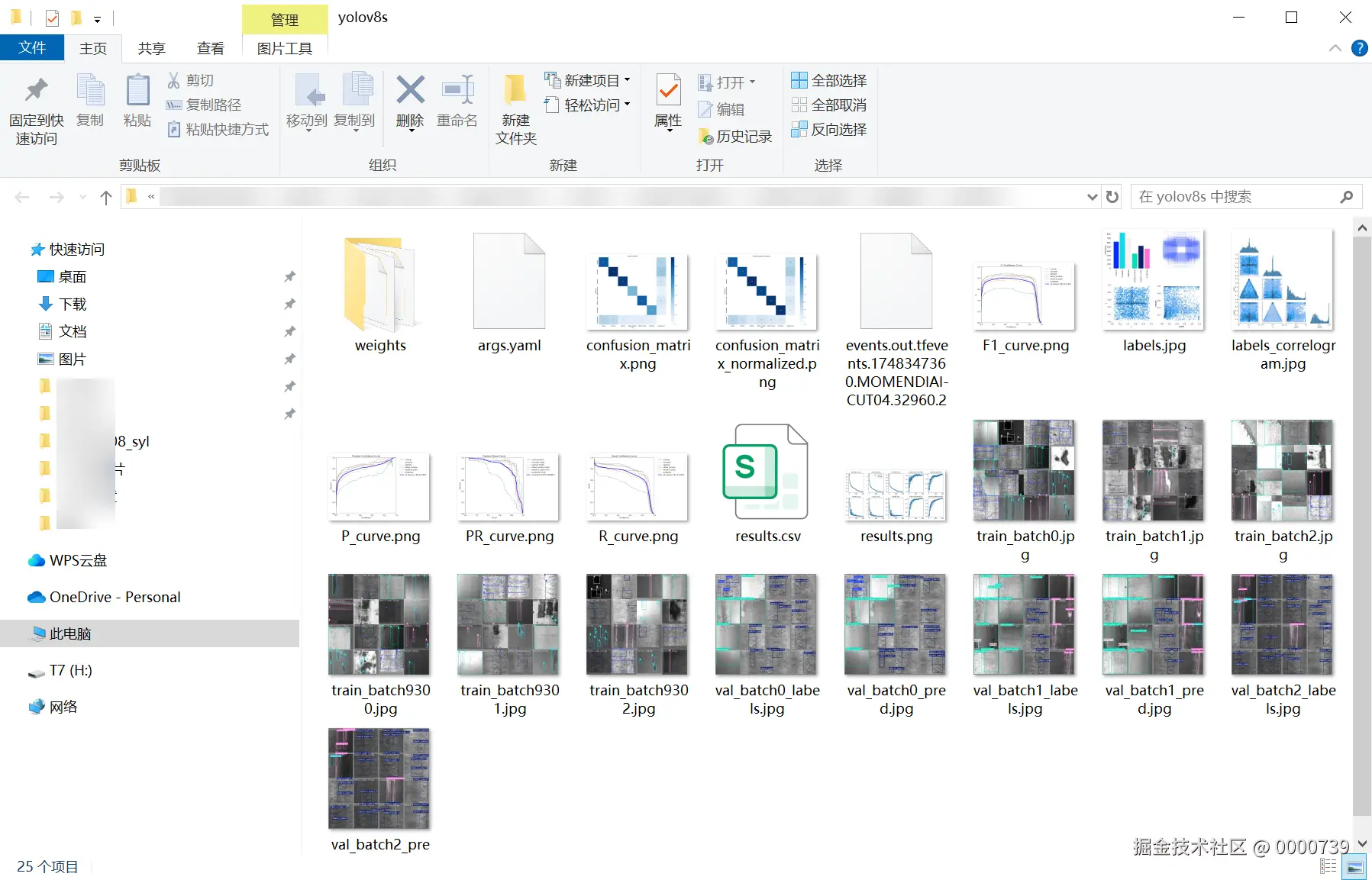The width and height of the screenshot is (1372, 880).
Task: Expand the address bar dropdown arrow
Action: (1091, 196)
